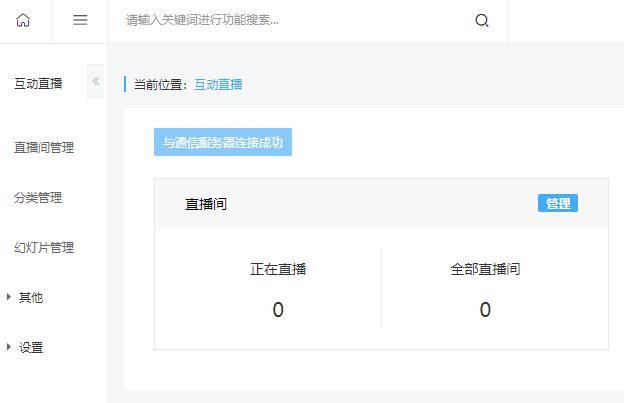The height and width of the screenshot is (403, 624).
Task: Expand the 其他 tree arrow
Action: pyautogui.click(x=9, y=297)
